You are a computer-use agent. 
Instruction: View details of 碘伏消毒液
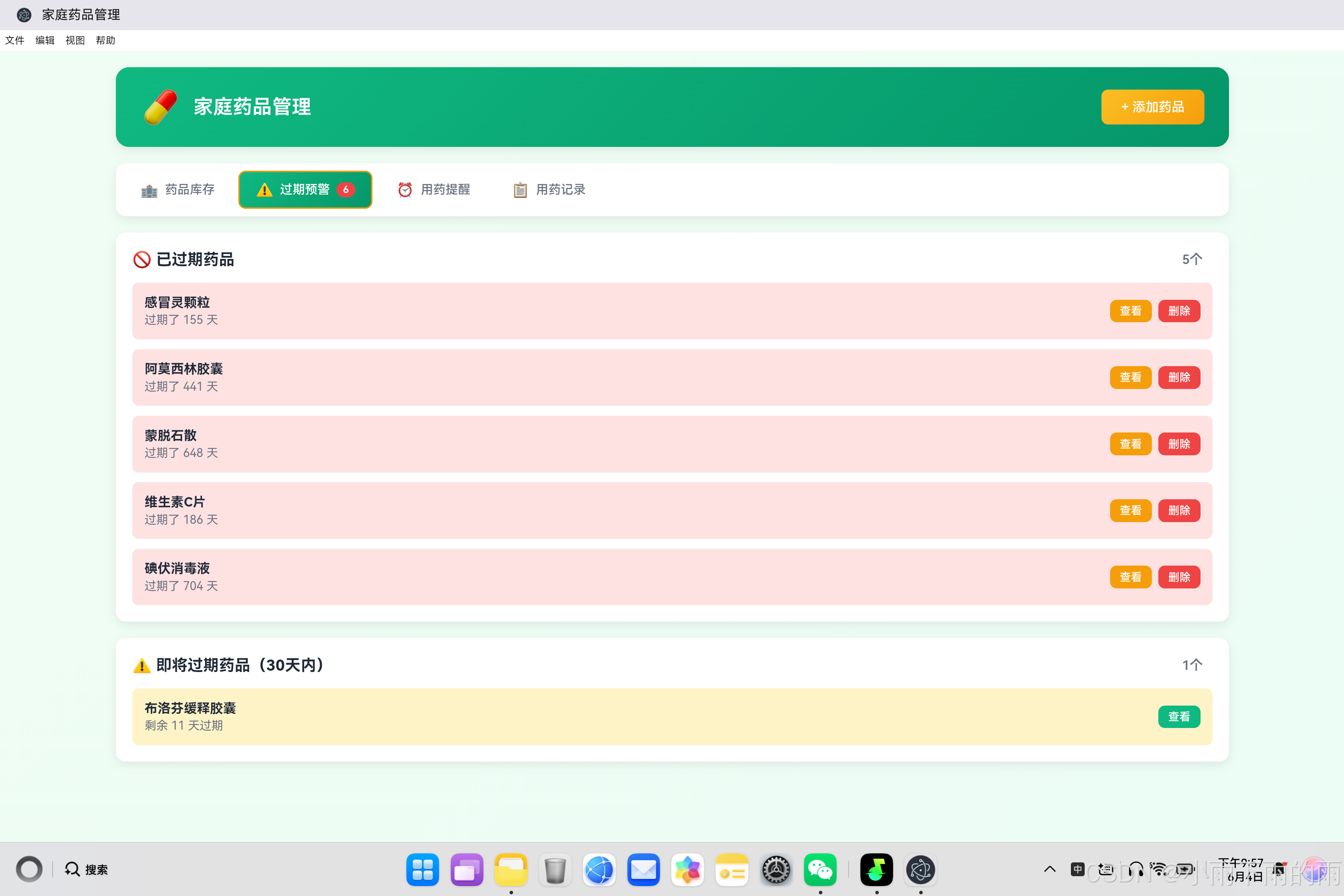click(1130, 577)
